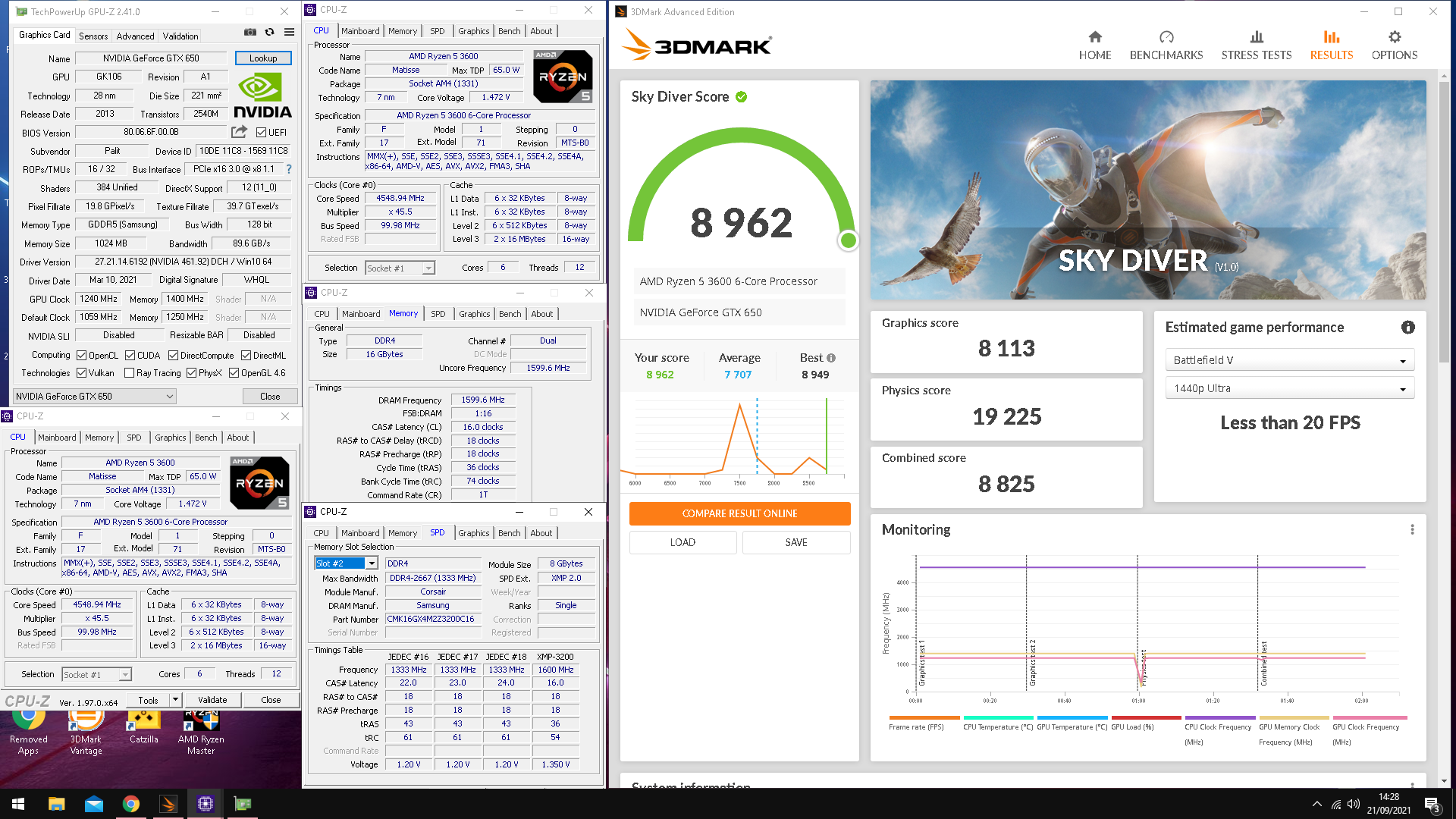Toggle the UEFI checkbox in GPU-Z
Screen dimensions: 1456x819
(261, 132)
